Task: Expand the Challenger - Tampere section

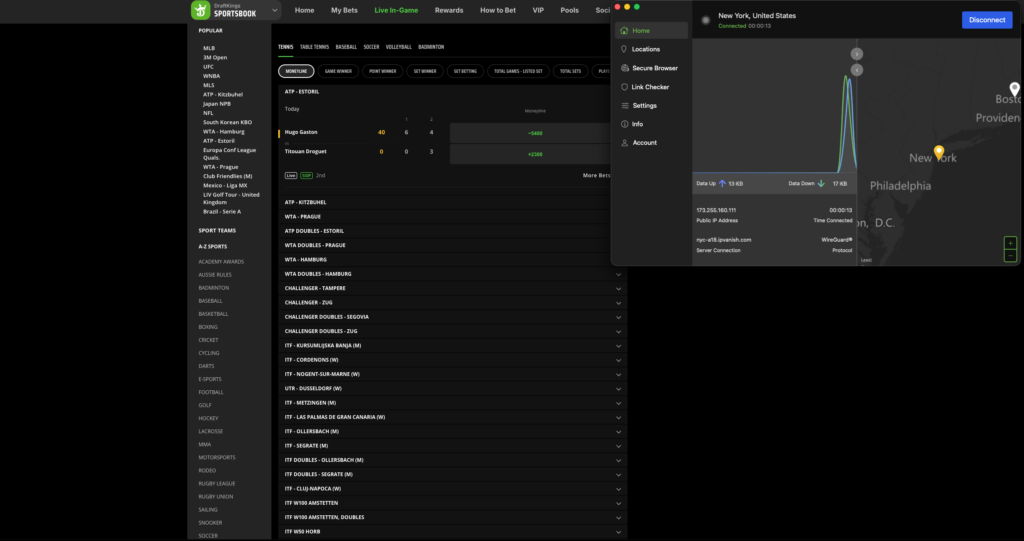Action: pyautogui.click(x=453, y=288)
